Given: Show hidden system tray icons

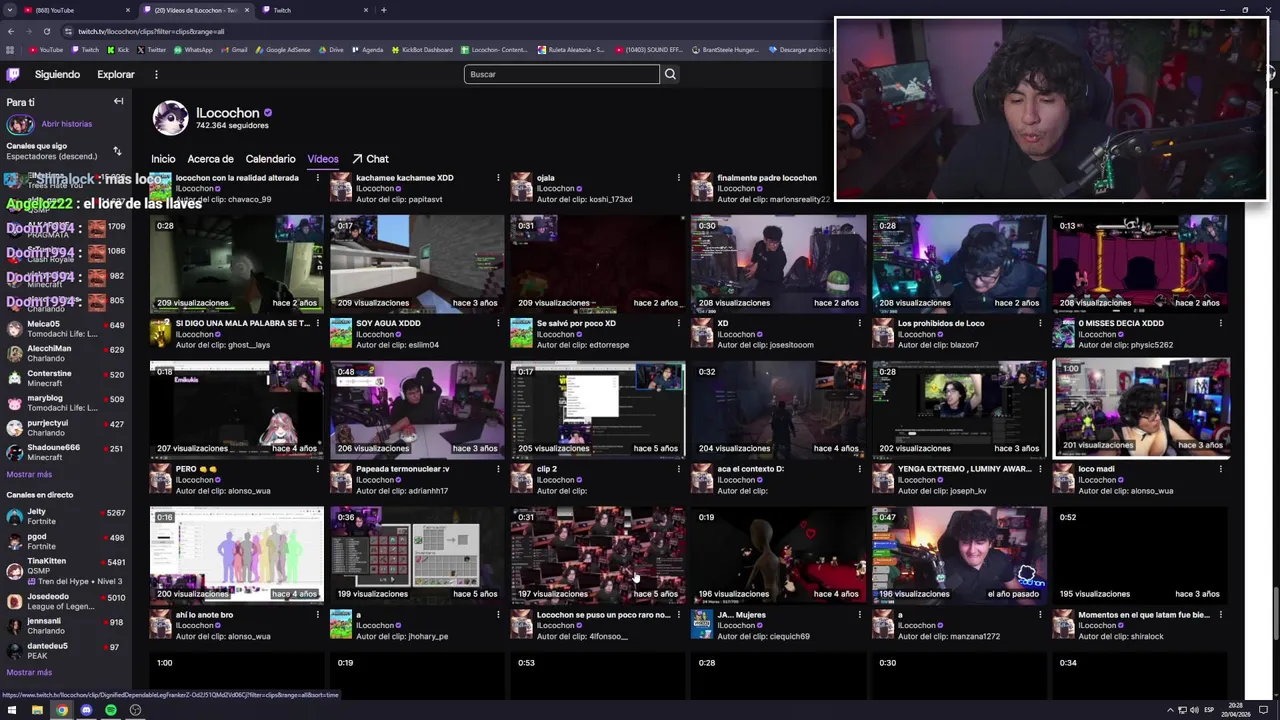Looking at the screenshot, I should pos(1170,710).
